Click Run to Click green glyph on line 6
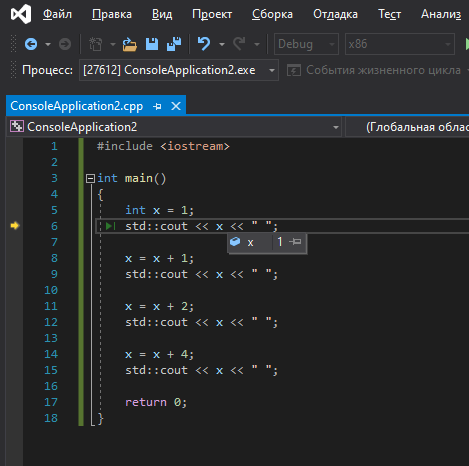The image size is (469, 466). click(x=110, y=226)
